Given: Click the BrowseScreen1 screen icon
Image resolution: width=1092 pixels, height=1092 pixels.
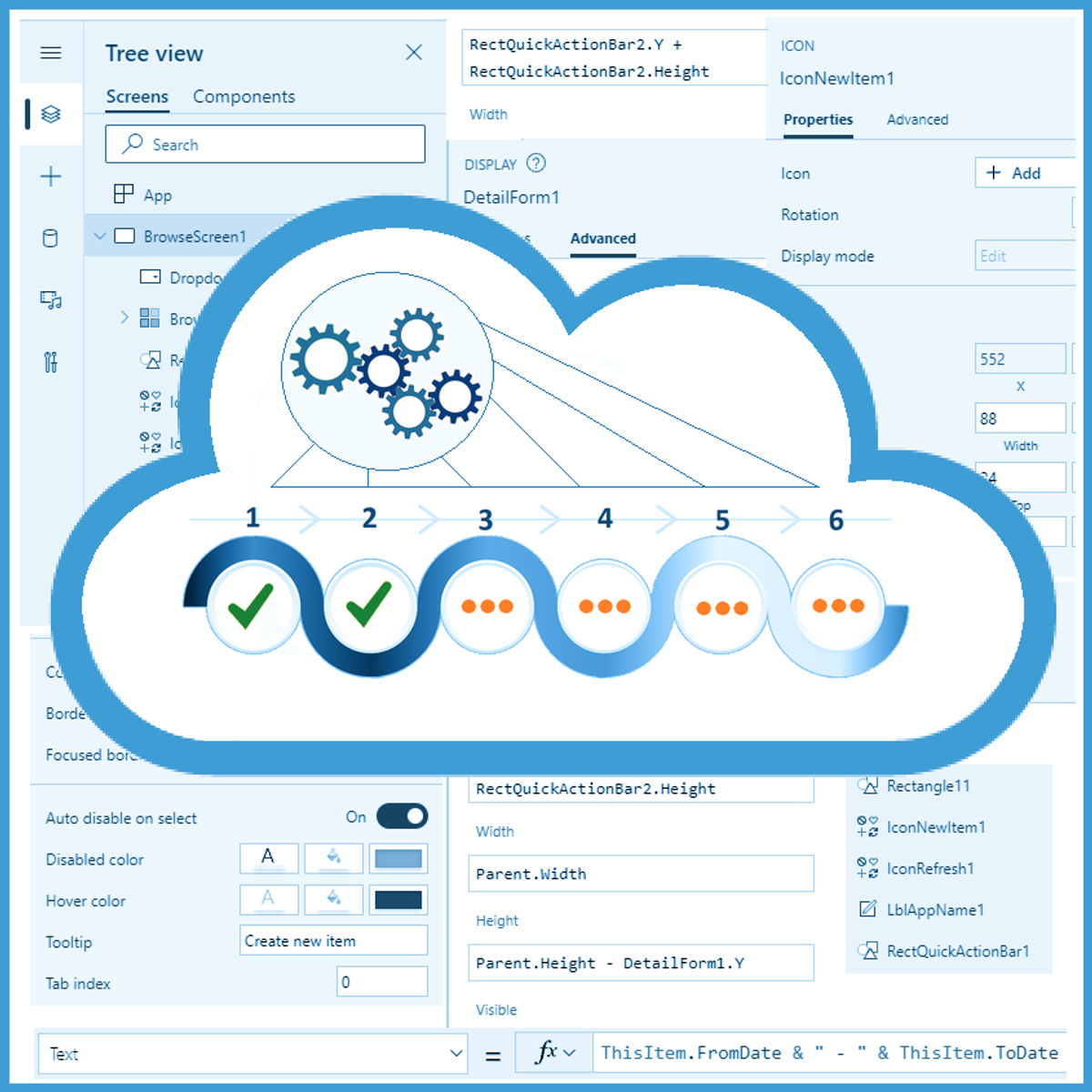Looking at the screenshot, I should [x=125, y=237].
